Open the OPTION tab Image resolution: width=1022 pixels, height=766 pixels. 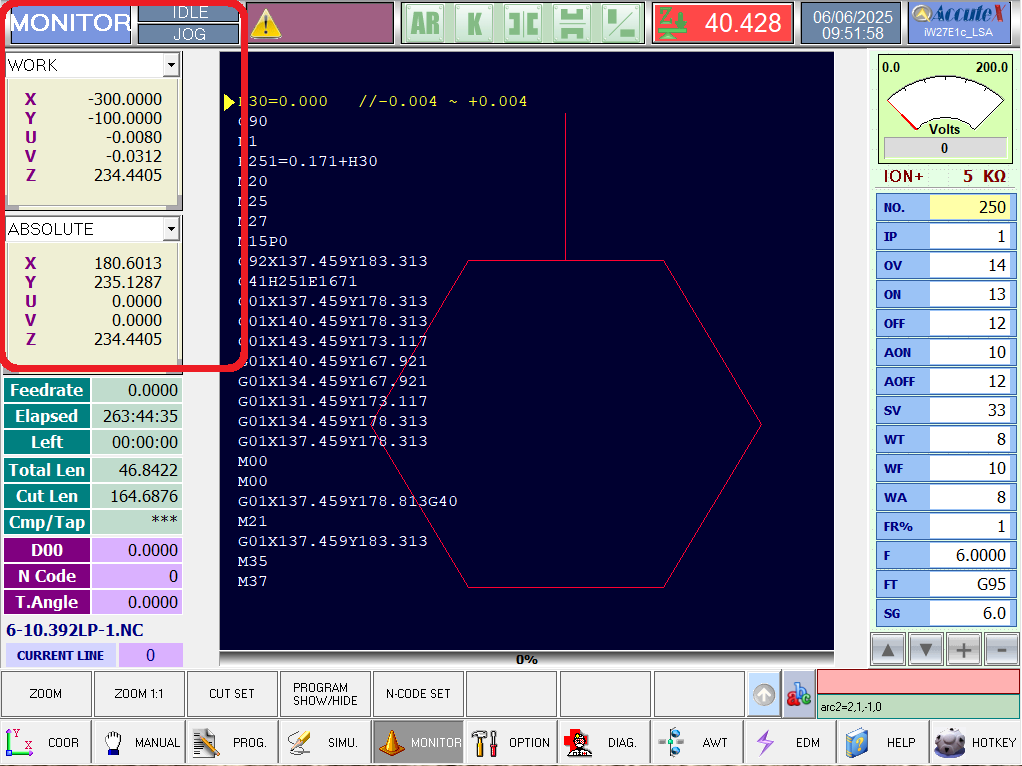click(x=512, y=743)
